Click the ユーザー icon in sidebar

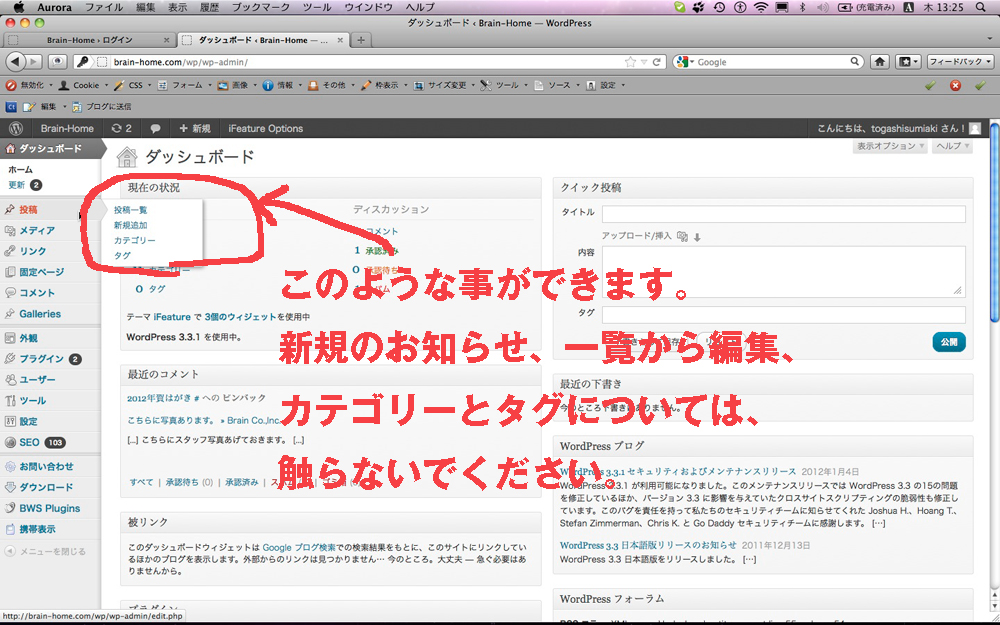tap(10, 379)
